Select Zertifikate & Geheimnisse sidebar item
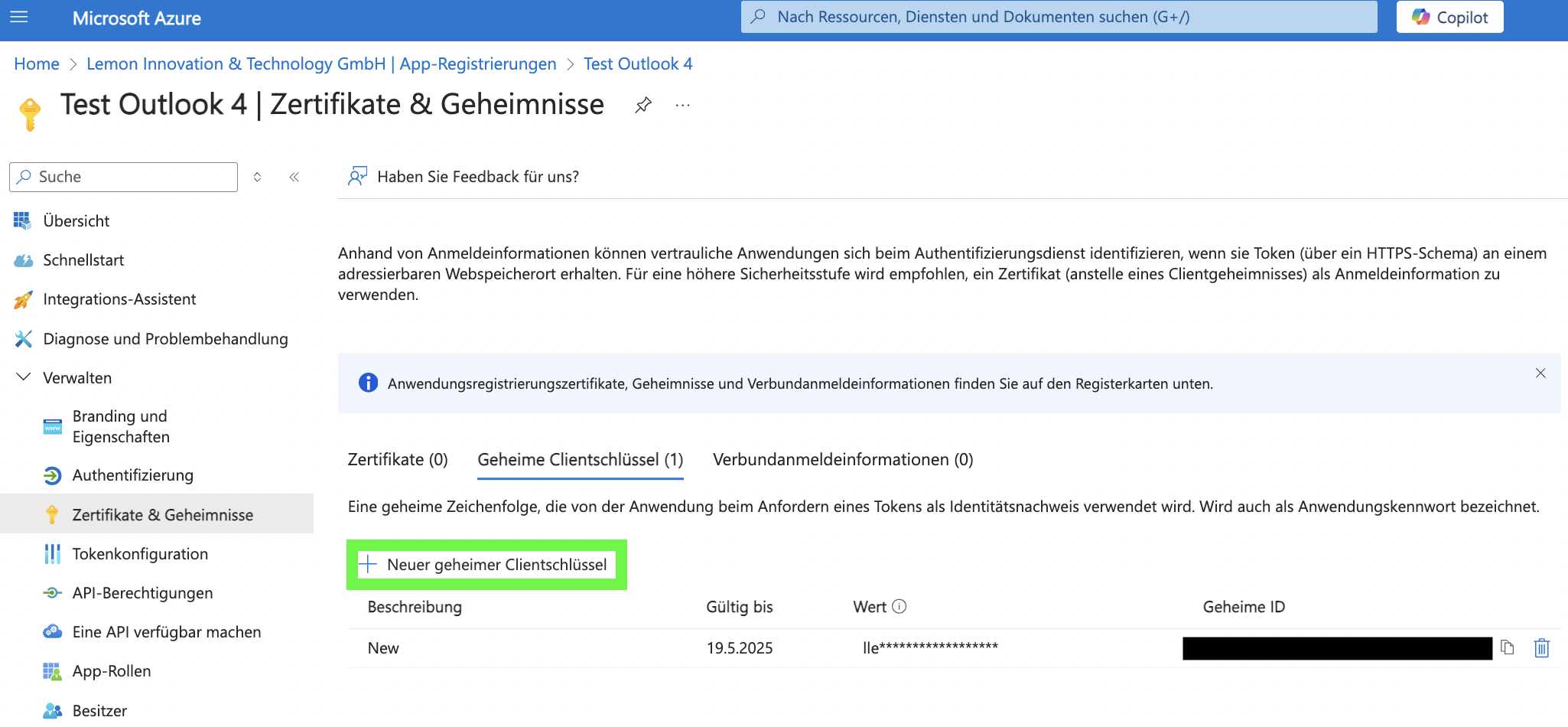The image size is (1568, 727). tap(157, 514)
